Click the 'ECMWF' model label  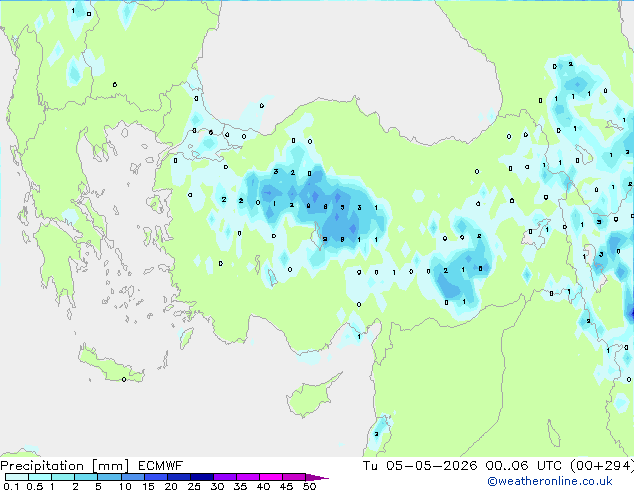(160, 466)
